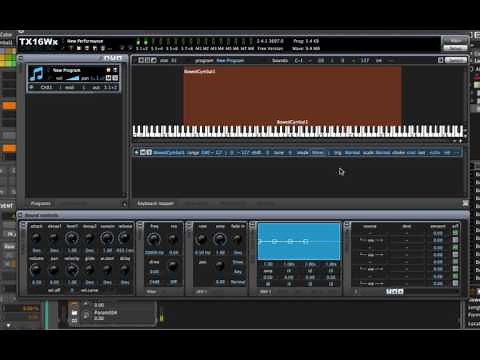Viewport: 480px width, 360px height.
Task: Click the lower button at plugin top right
Action: [455, 48]
